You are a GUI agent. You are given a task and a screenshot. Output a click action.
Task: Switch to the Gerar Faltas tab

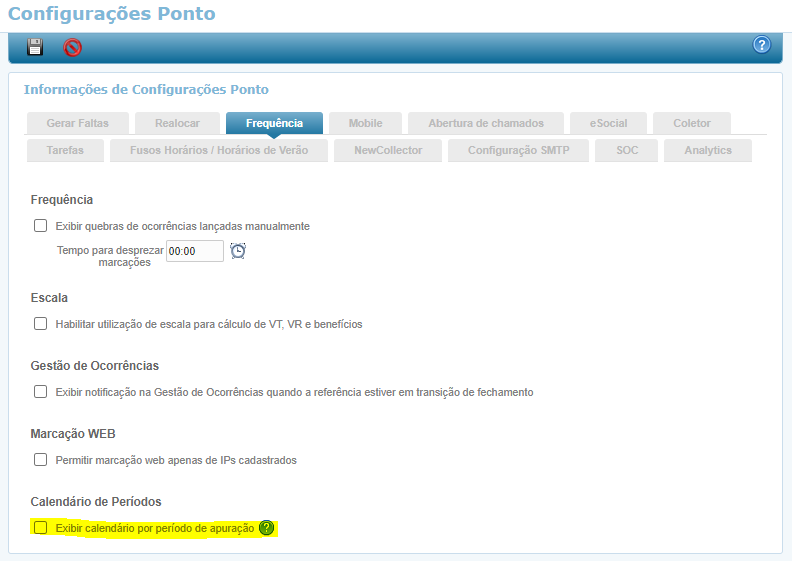point(77,123)
